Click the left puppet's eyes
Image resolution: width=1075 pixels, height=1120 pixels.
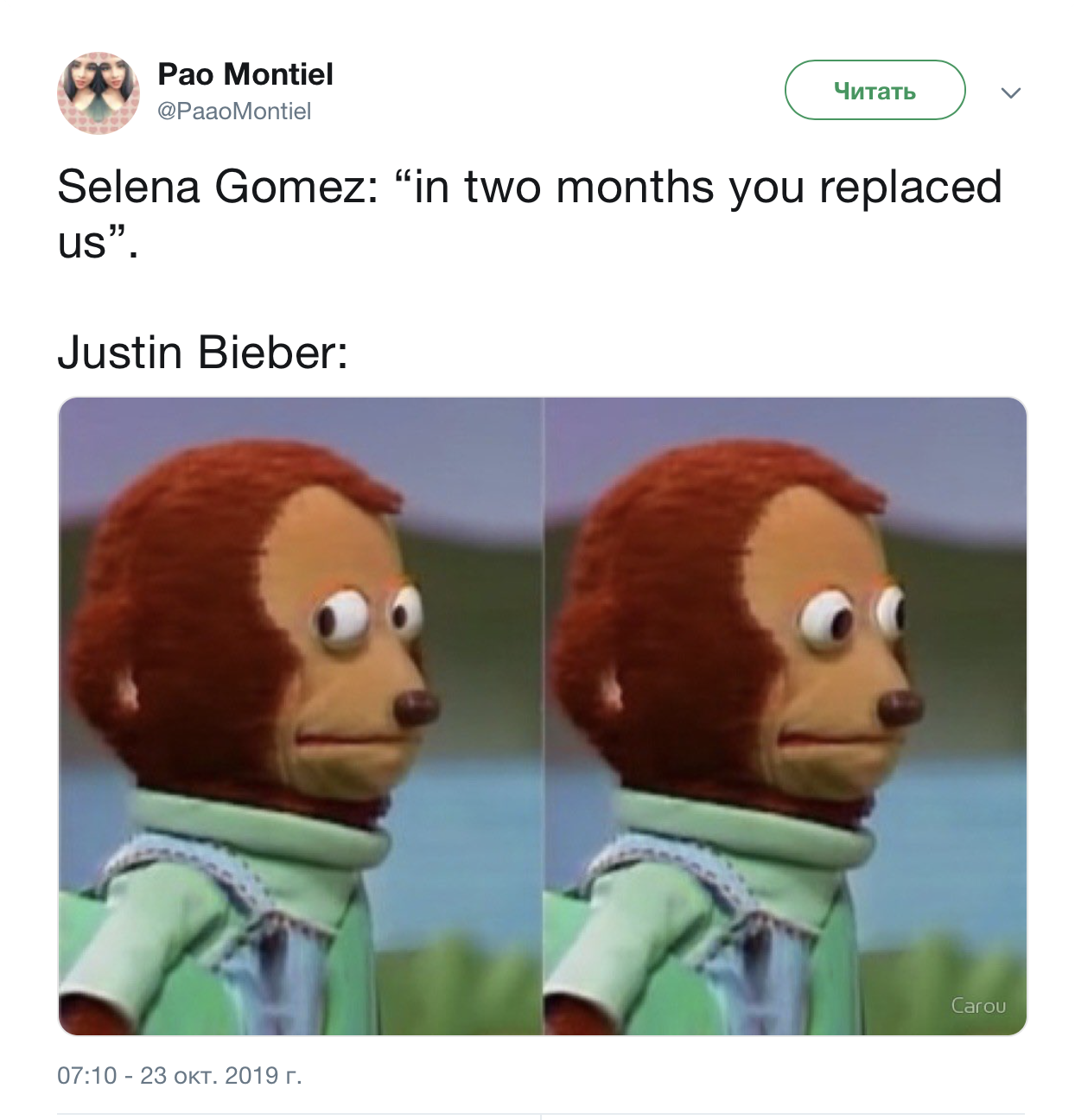coord(367,615)
